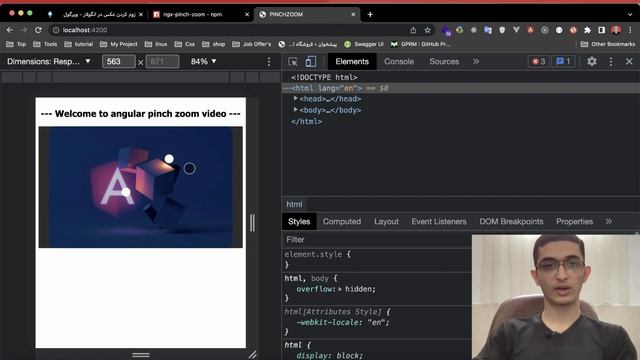Open the shop bookmarks folder
This screenshot has width=640, height=360.
(x=213, y=44)
